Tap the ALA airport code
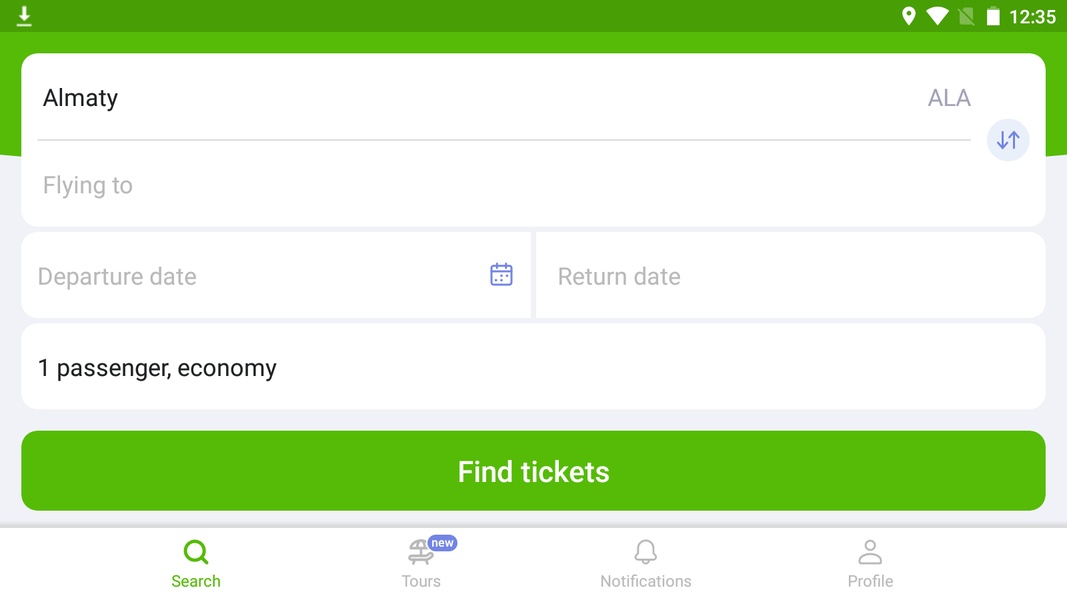Viewport: 1067px width, 600px height. [x=949, y=98]
